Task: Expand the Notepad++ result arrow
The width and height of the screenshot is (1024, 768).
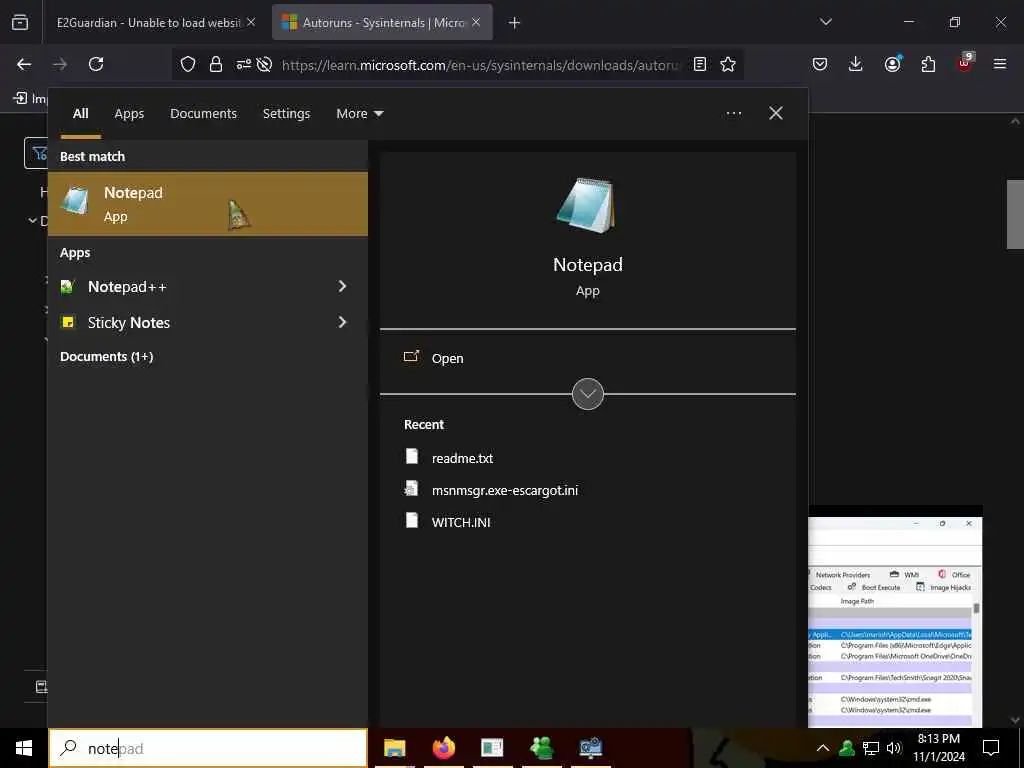Action: [342, 286]
